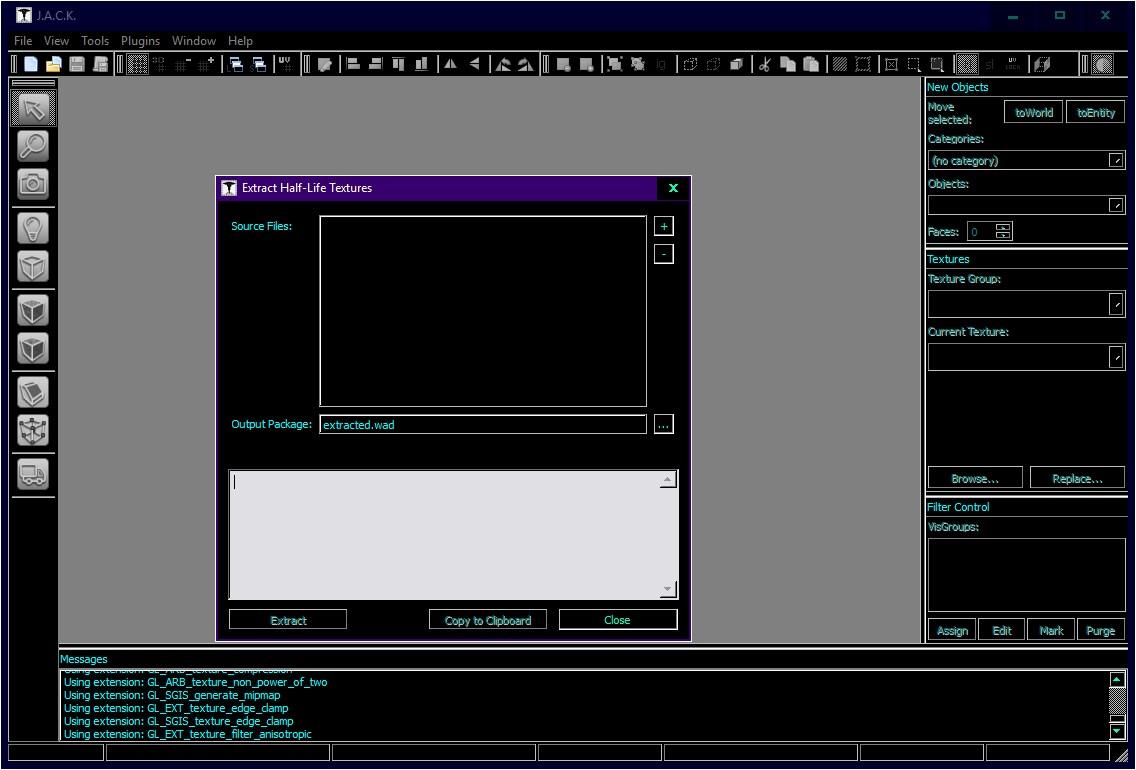Image resolution: width=1136 pixels, height=770 pixels.
Task: Click the toEntity button
Action: point(1095,113)
